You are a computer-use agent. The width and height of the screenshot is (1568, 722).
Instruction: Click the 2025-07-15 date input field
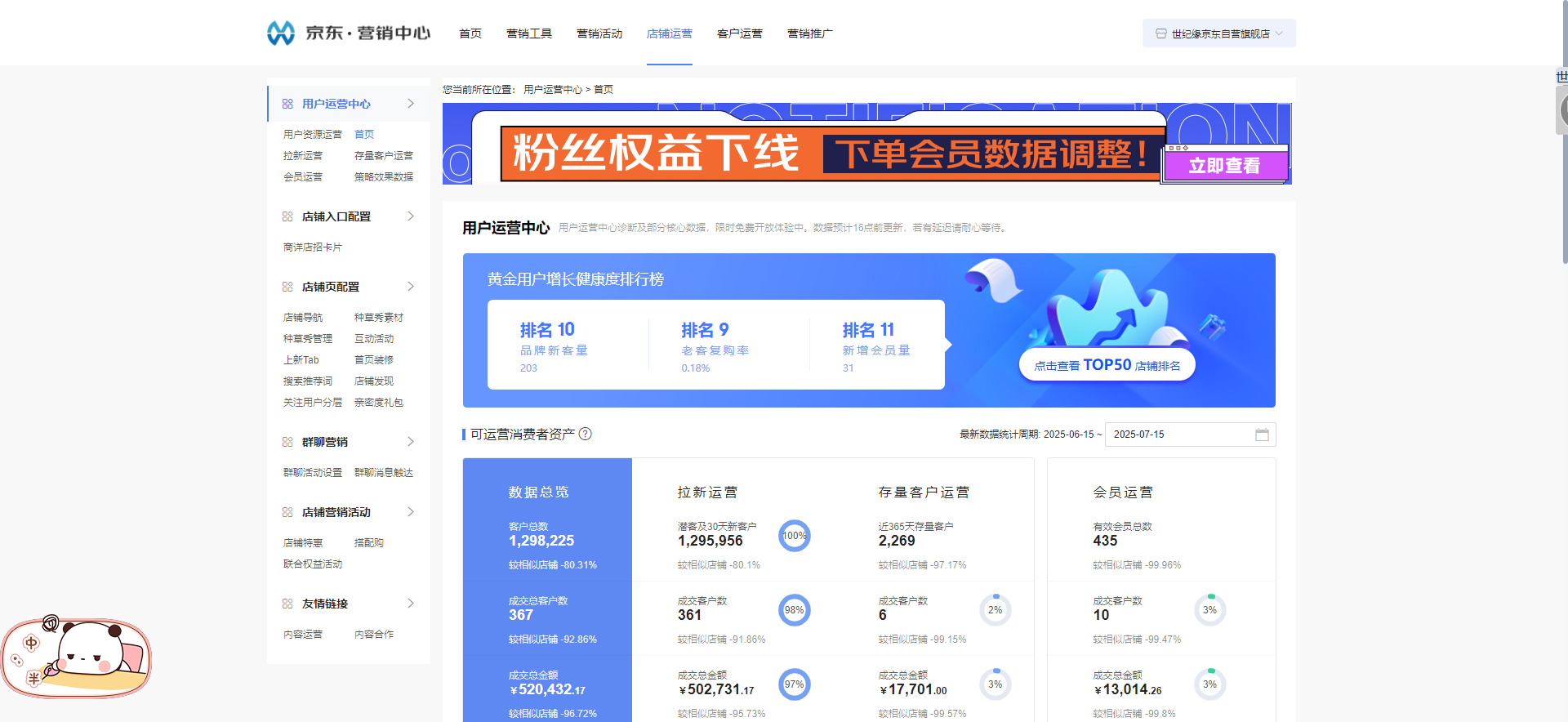pos(1176,435)
